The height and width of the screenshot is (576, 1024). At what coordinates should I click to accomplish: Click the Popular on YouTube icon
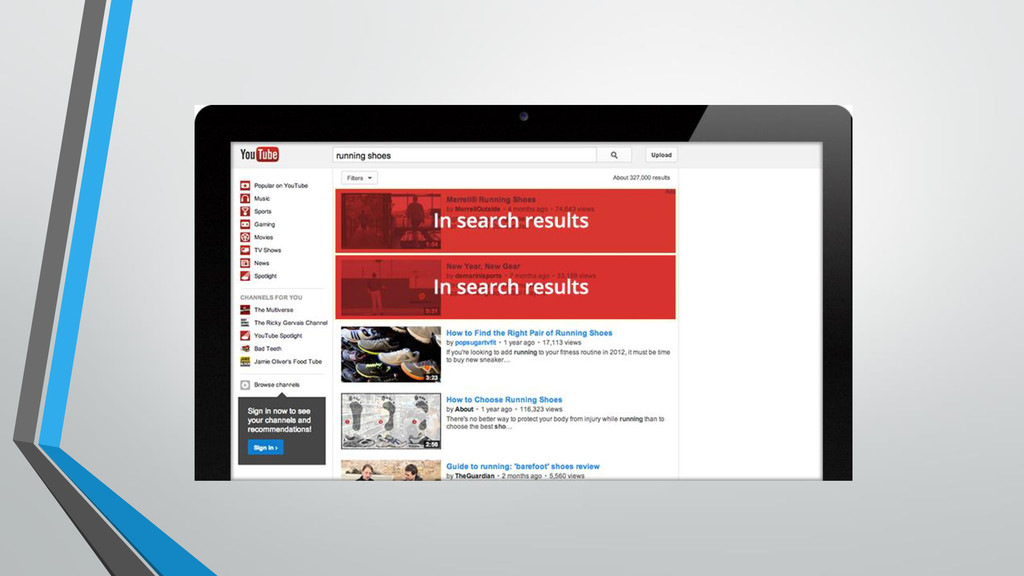tap(245, 185)
